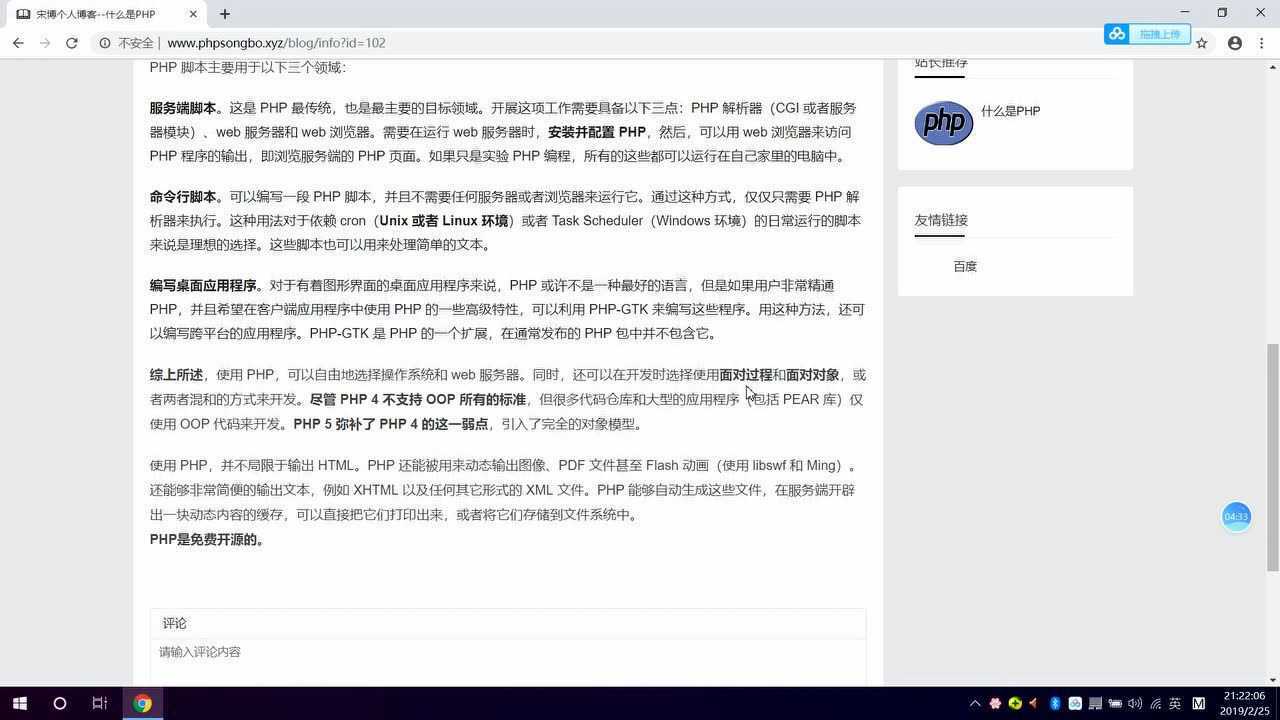Open Cortana search circle
The height and width of the screenshot is (720, 1280).
pos(59,703)
